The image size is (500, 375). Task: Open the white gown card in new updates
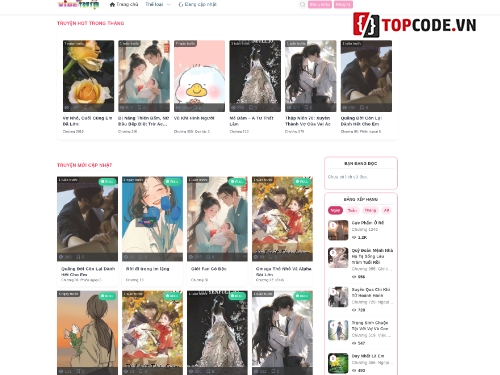(x=217, y=333)
